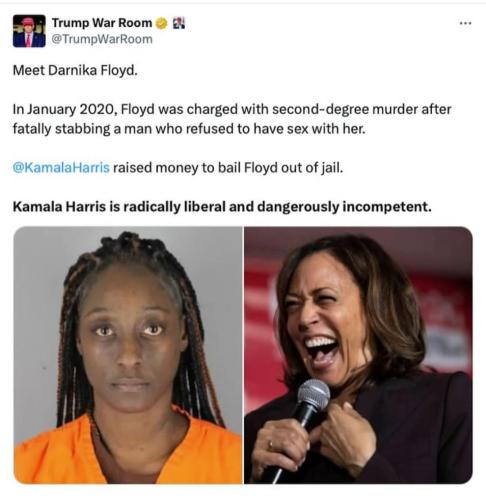Click the gold verified checkmark badge
The height and width of the screenshot is (500, 486).
point(162,23)
